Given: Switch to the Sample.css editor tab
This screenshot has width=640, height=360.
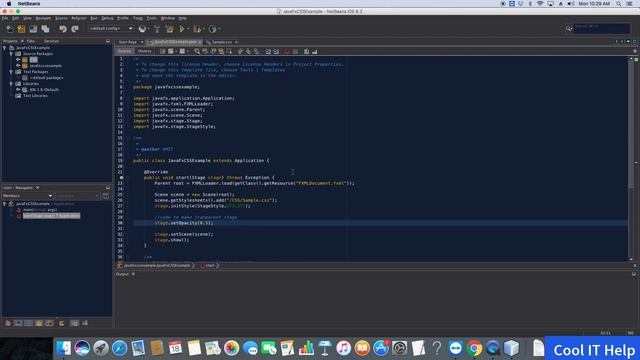Looking at the screenshot, I should pyautogui.click(x=222, y=42).
